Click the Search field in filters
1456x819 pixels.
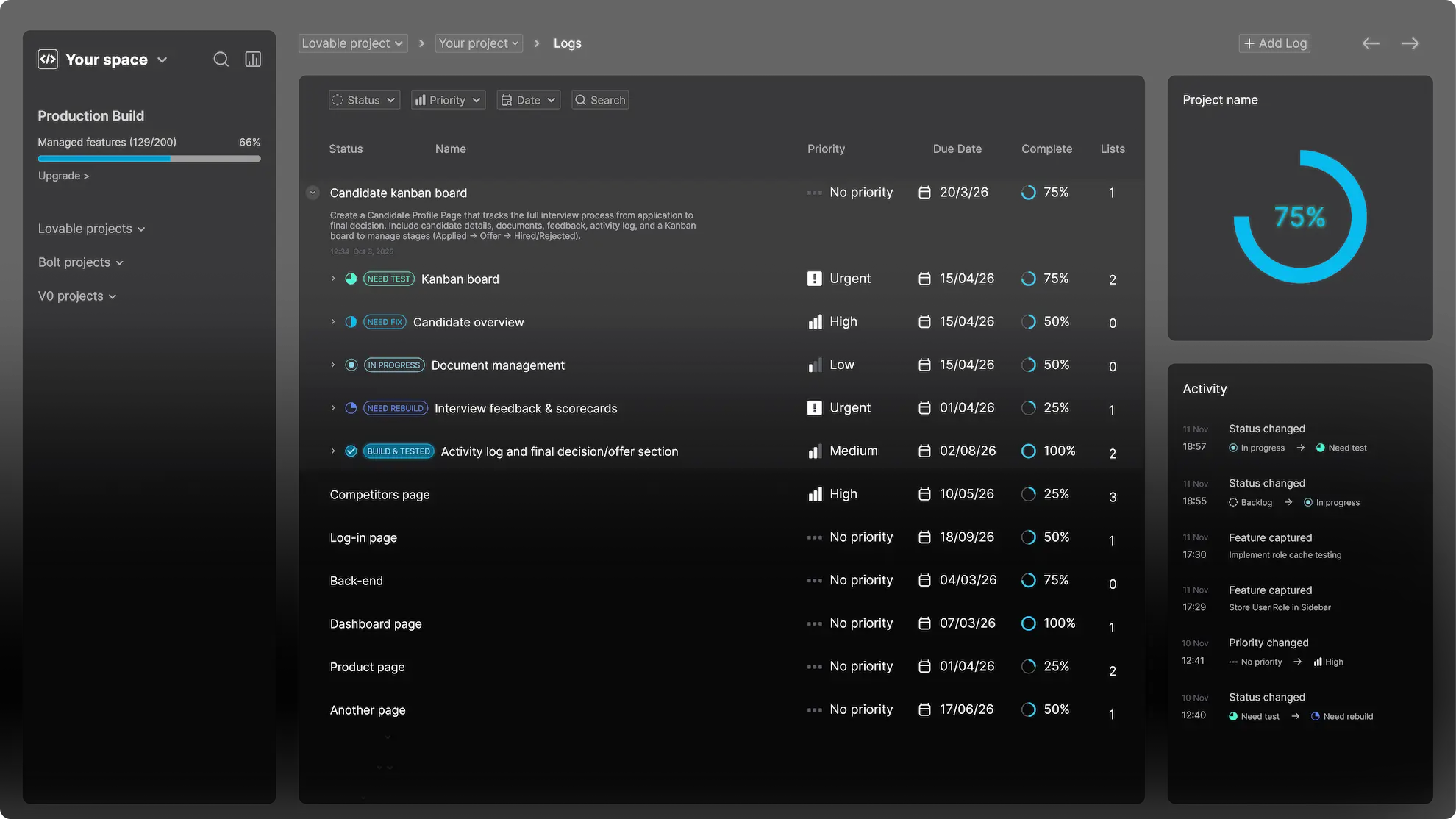coord(600,100)
